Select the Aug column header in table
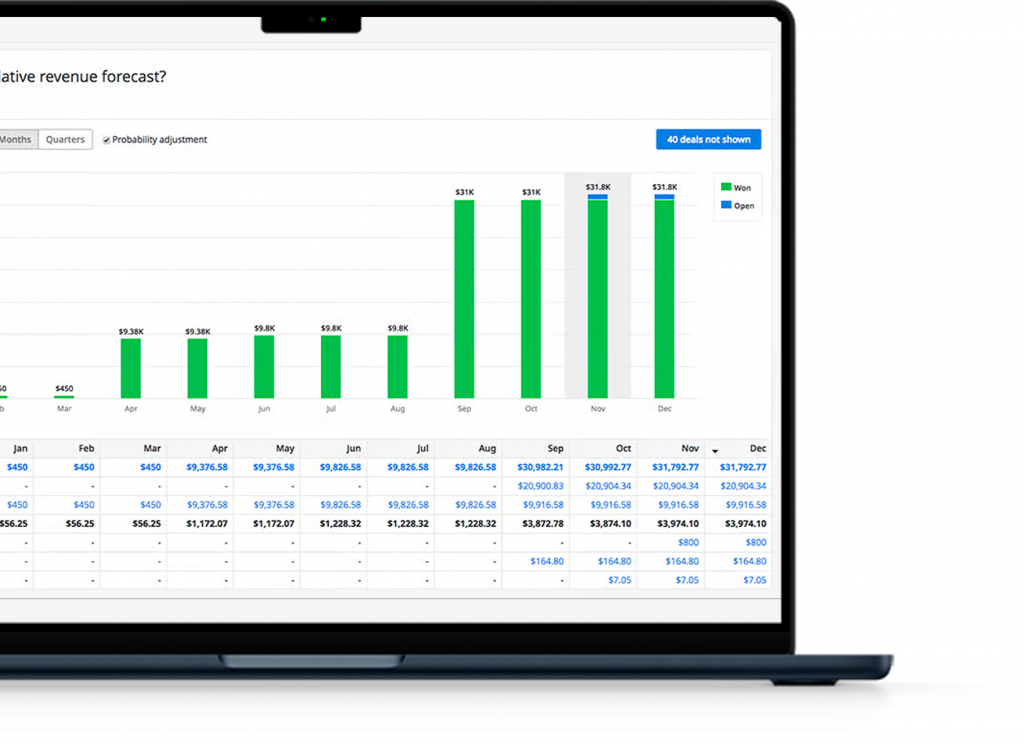Image resolution: width=1024 pixels, height=745 pixels. [486, 449]
